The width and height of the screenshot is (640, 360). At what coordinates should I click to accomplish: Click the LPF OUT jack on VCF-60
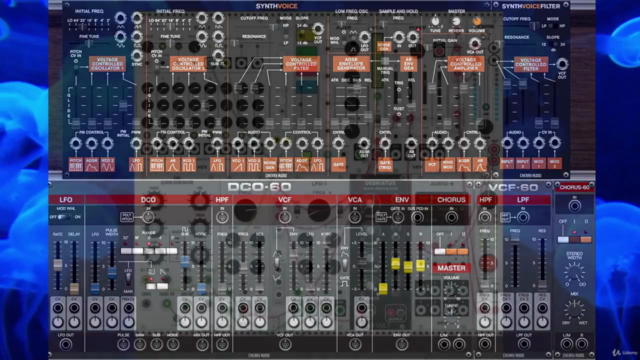pyautogui.click(x=524, y=345)
